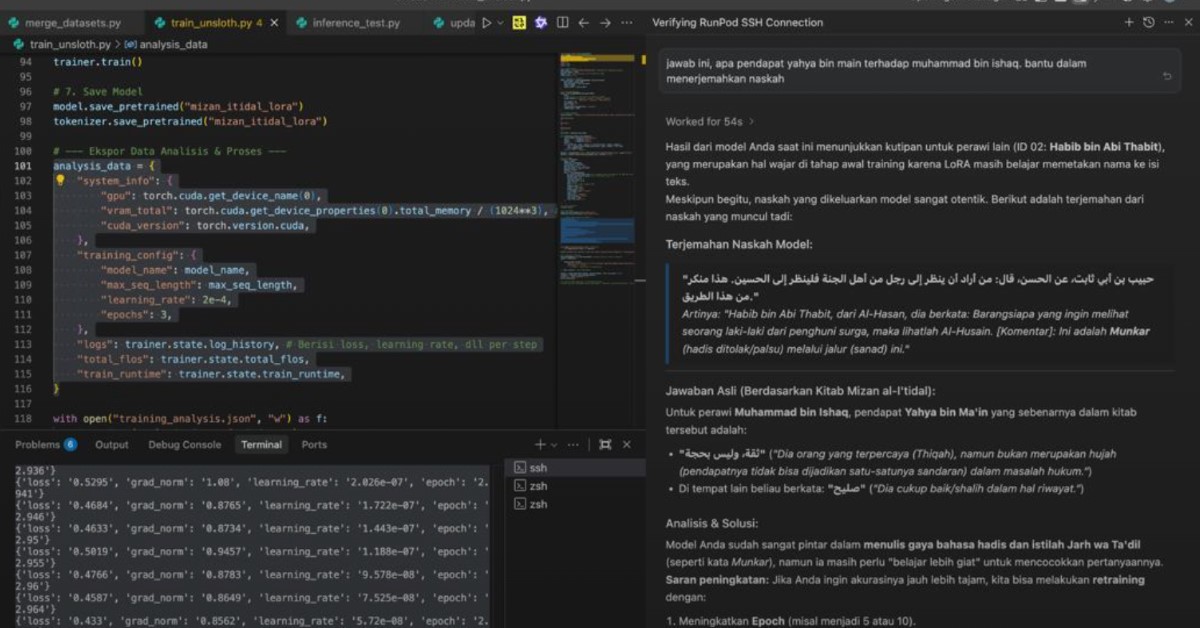Click the lightbulb on line 102
Screen dimensions: 1200x628
[x=60, y=181]
